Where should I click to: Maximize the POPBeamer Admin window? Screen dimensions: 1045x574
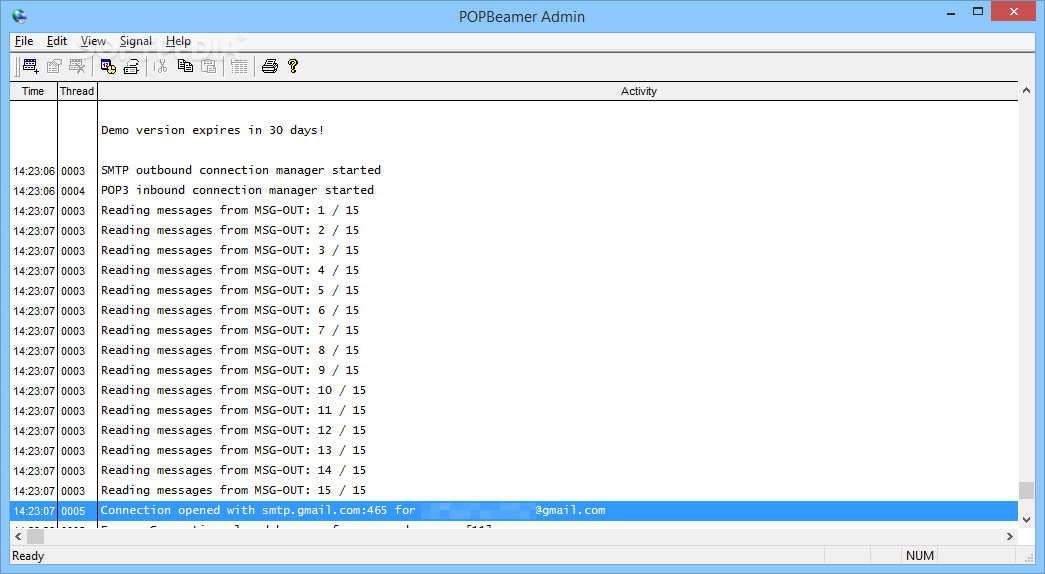pos(978,11)
